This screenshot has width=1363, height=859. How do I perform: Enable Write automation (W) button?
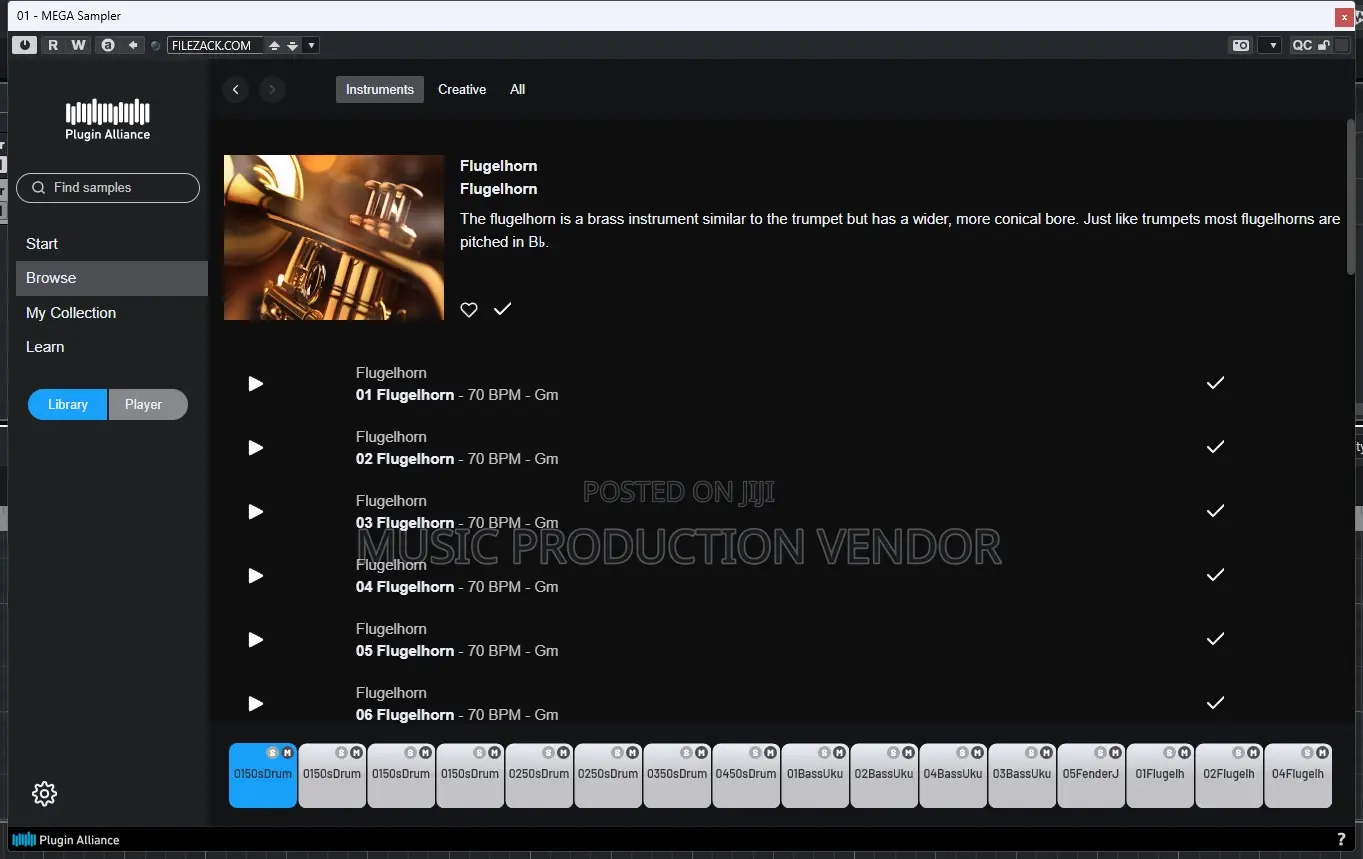[78, 45]
